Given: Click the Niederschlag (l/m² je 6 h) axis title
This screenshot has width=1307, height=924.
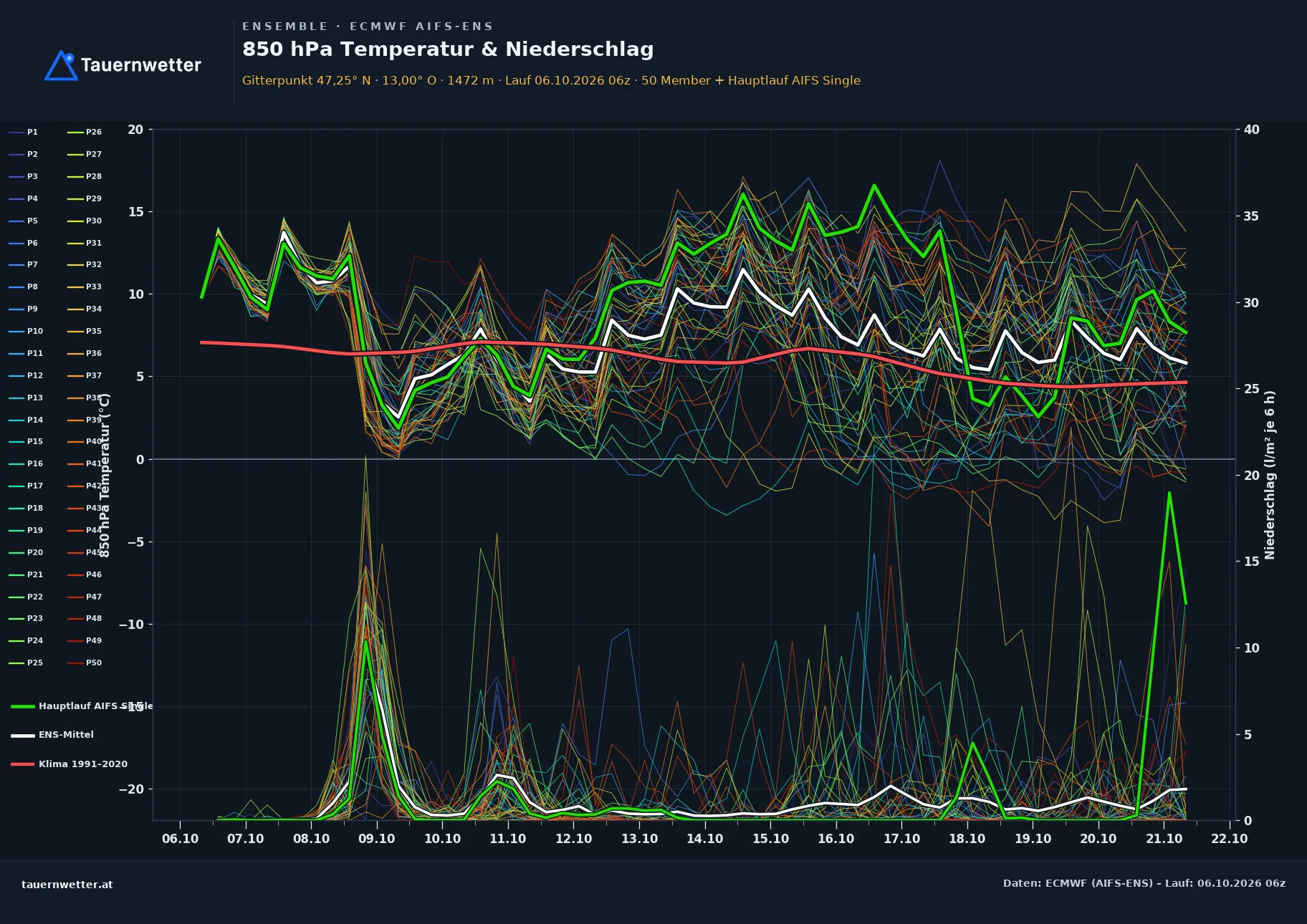Looking at the screenshot, I should click(x=1270, y=475).
